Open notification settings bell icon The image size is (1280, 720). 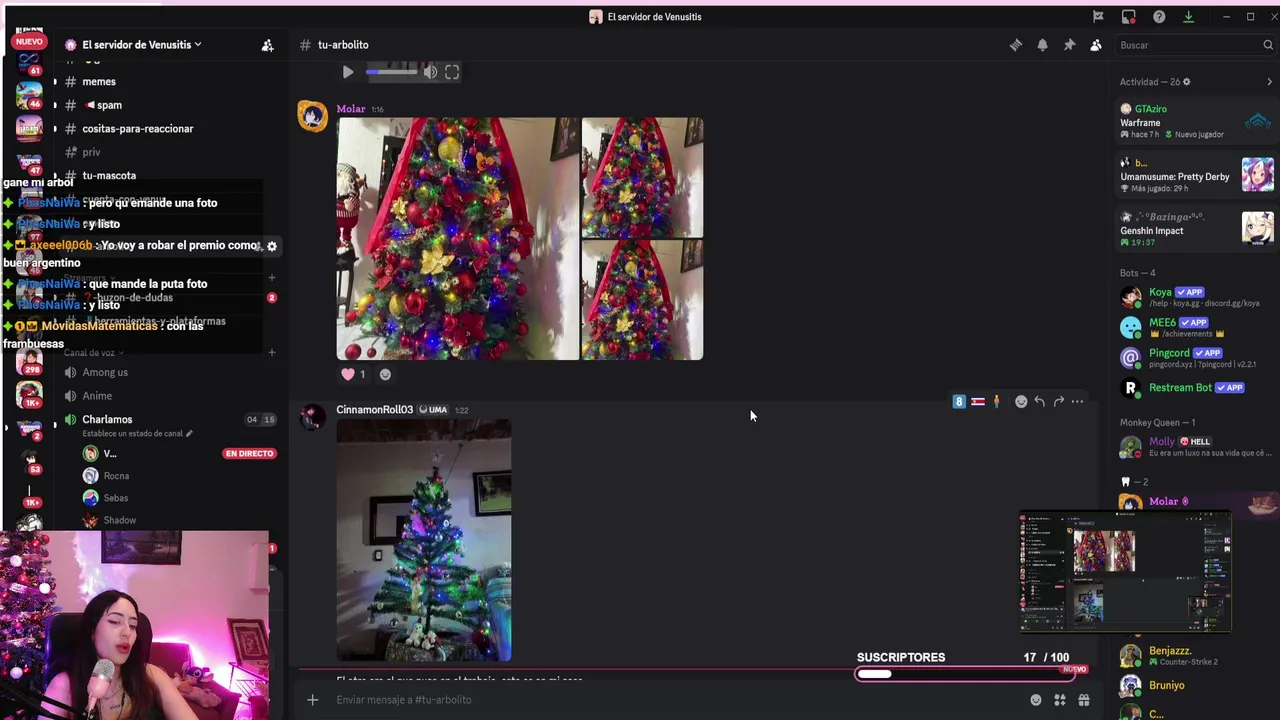coord(1042,45)
